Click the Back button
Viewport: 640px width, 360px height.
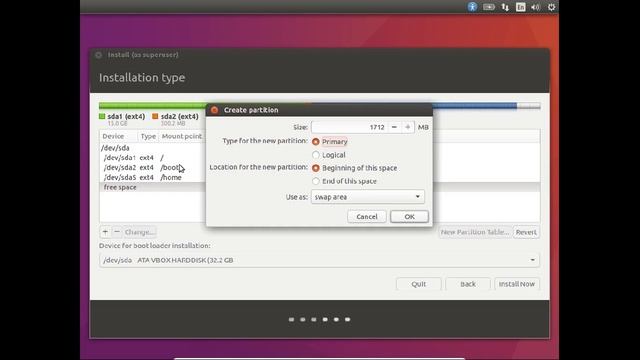click(468, 284)
